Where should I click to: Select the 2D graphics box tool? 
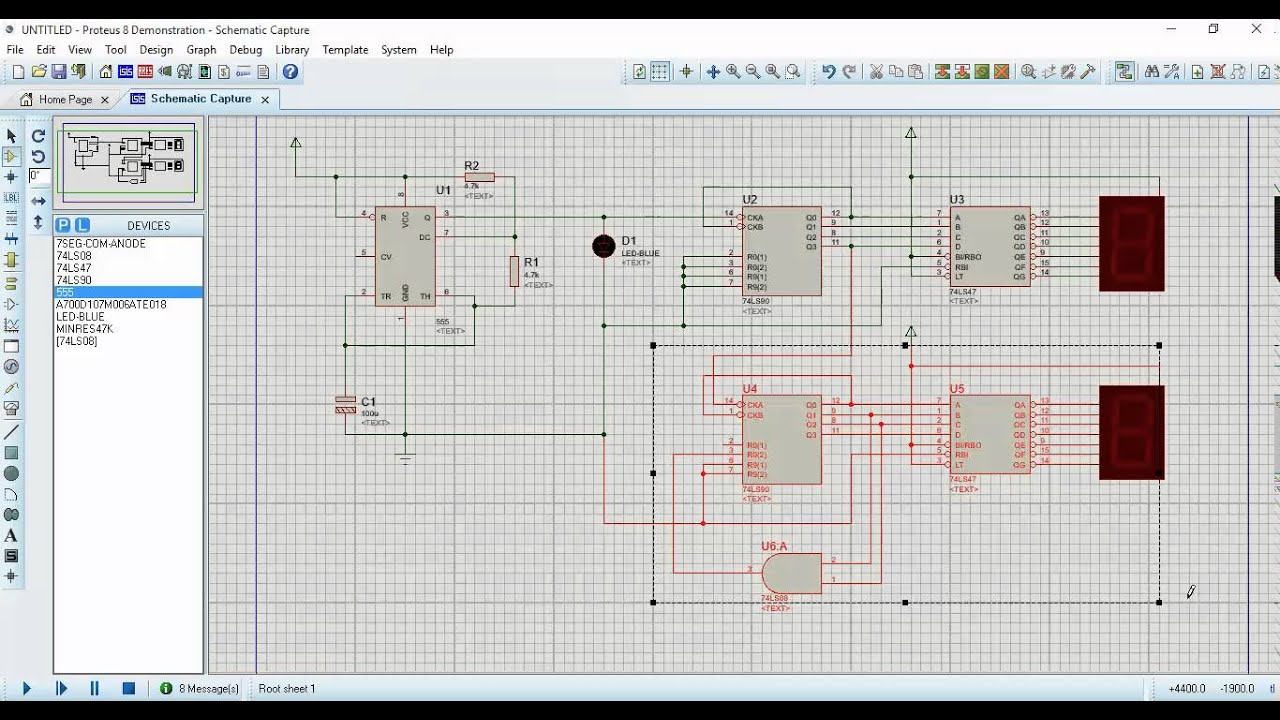(11, 453)
